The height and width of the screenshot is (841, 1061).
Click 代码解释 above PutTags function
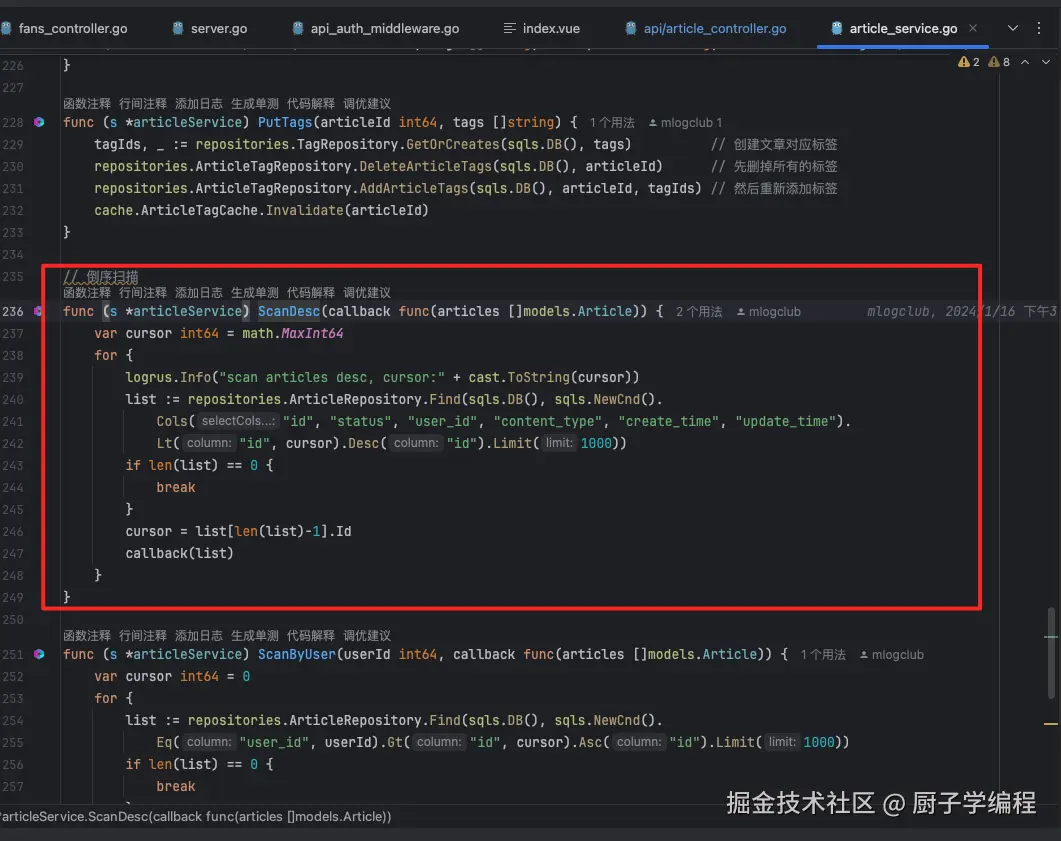point(311,104)
